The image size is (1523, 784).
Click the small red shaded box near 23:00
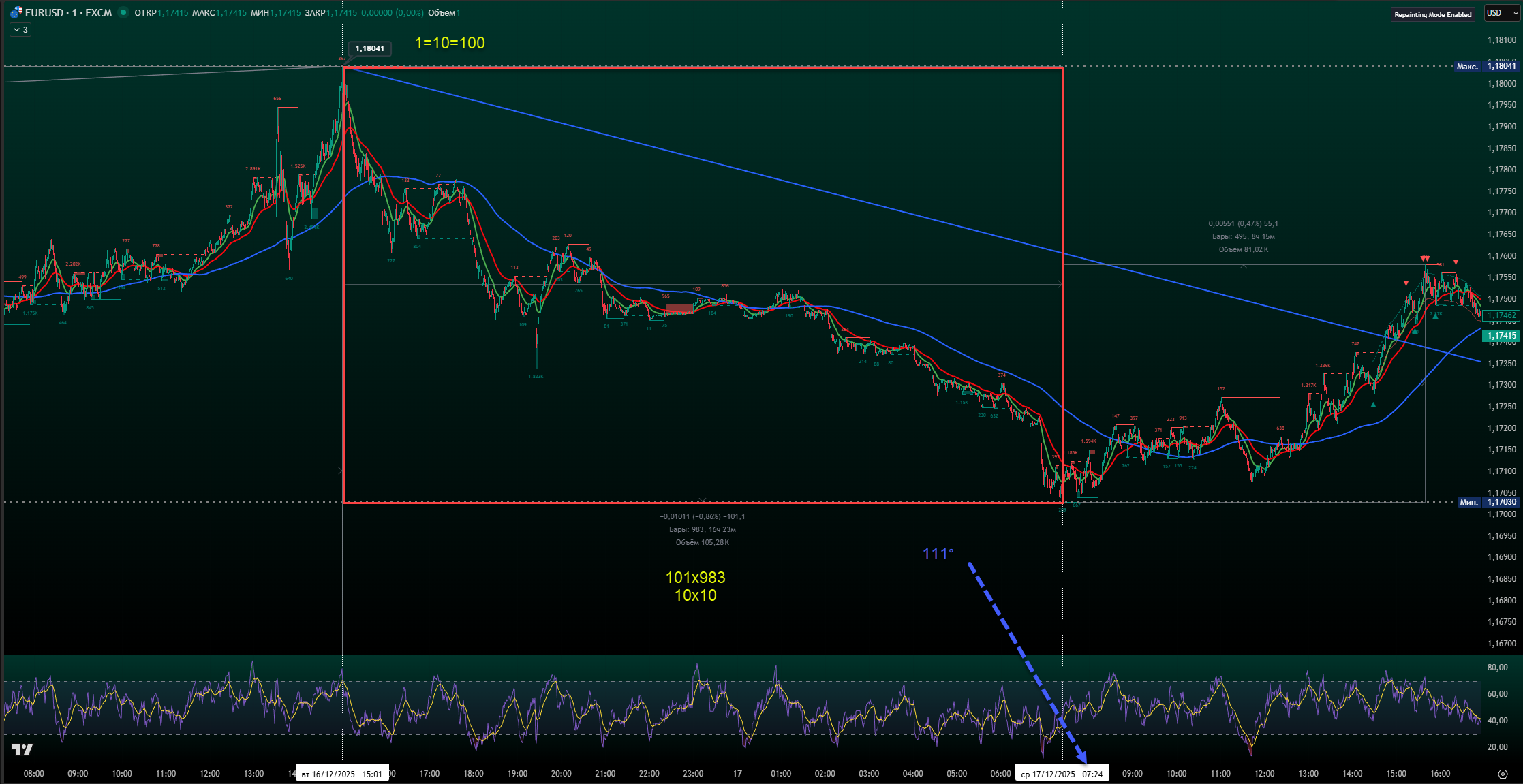(x=679, y=309)
